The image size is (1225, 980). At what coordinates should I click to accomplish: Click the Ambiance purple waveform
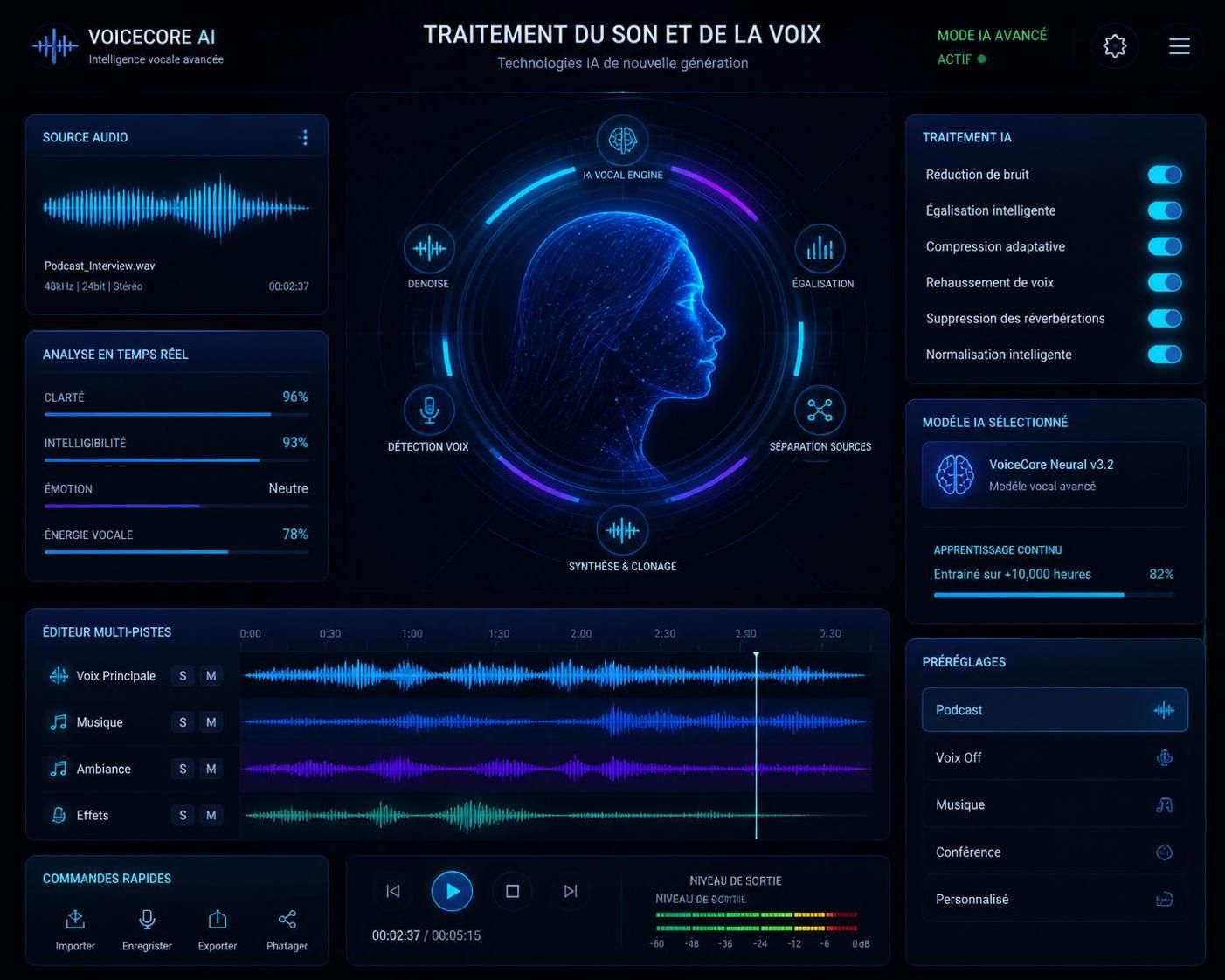click(x=556, y=769)
